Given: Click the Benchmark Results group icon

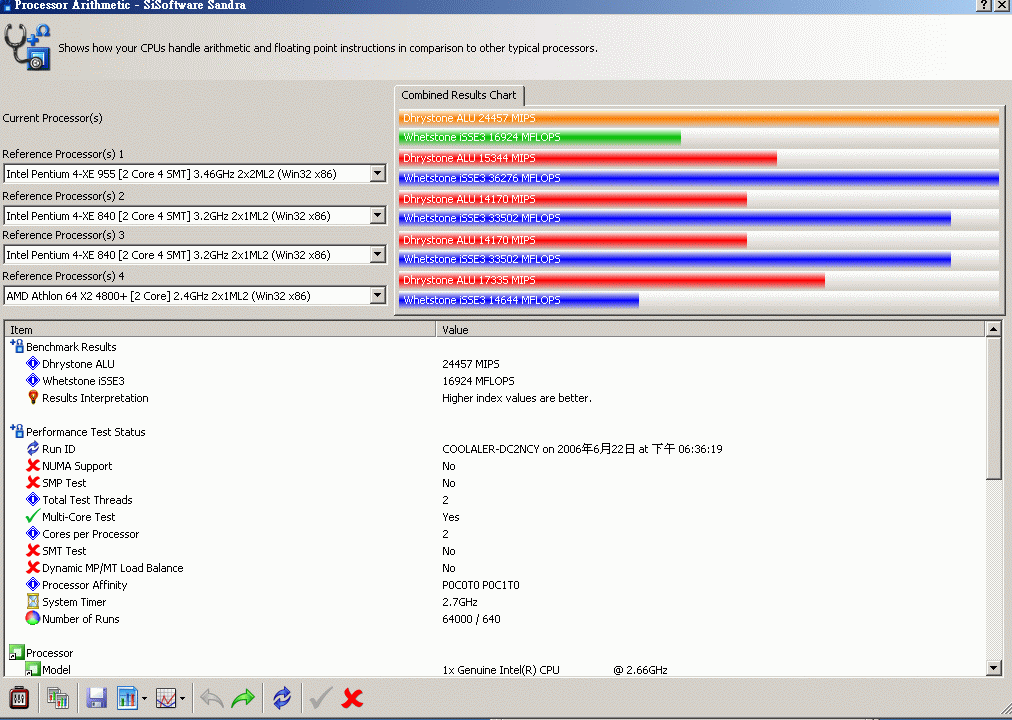Looking at the screenshot, I should click(x=17, y=346).
